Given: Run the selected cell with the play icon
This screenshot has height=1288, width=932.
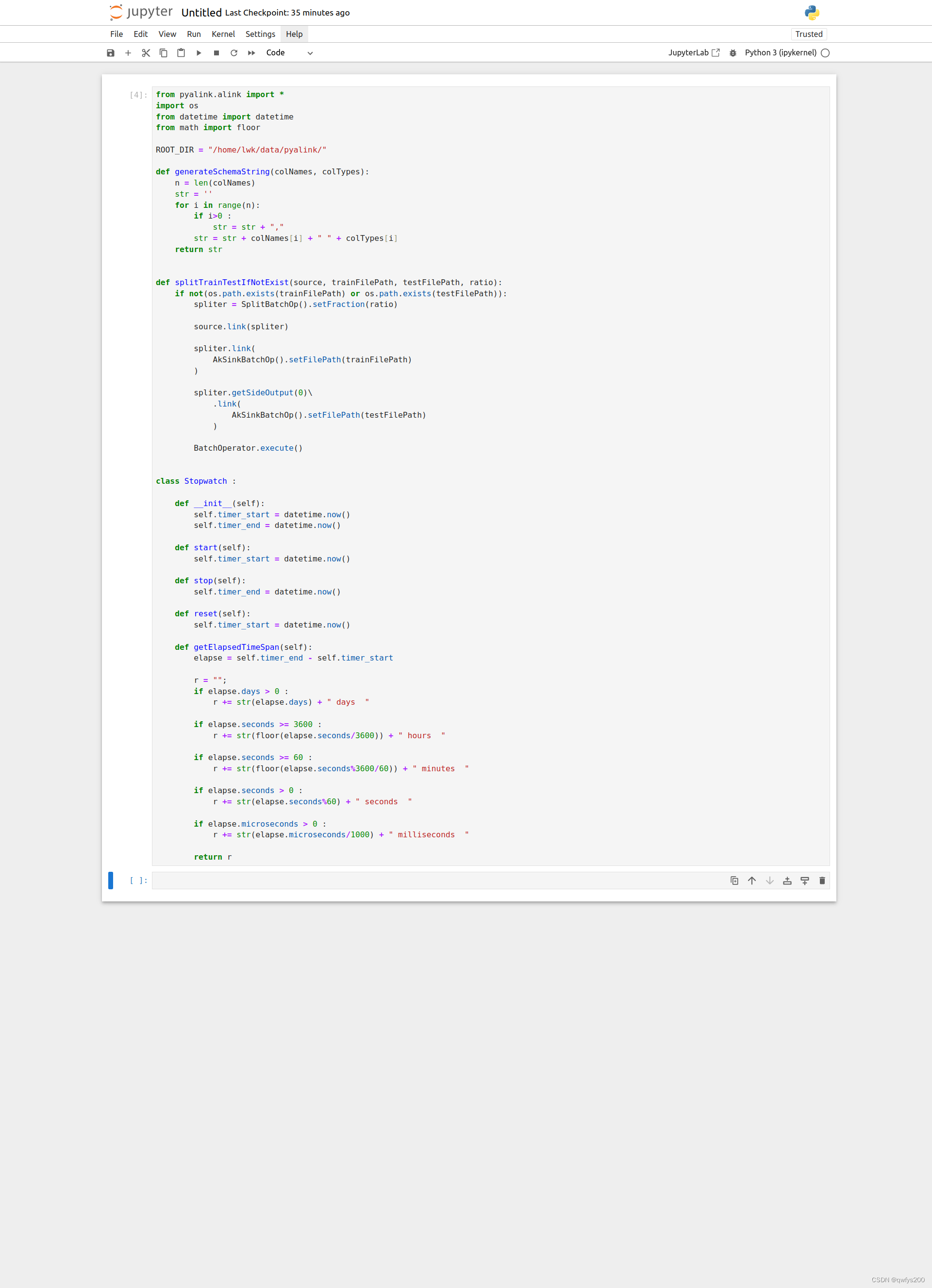Looking at the screenshot, I should coord(199,53).
